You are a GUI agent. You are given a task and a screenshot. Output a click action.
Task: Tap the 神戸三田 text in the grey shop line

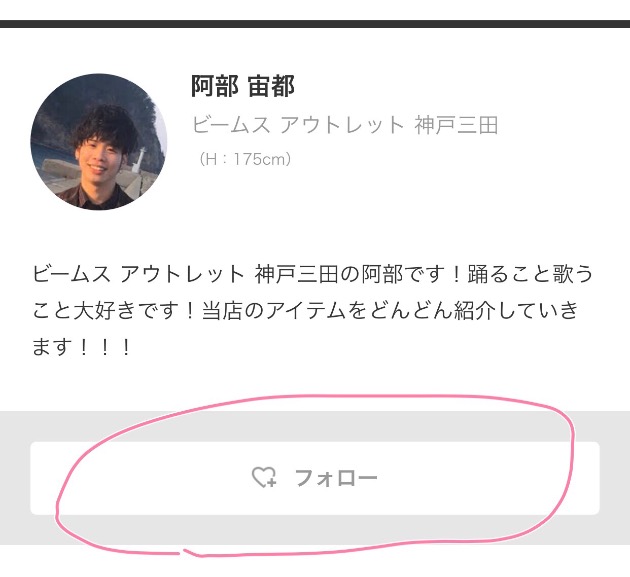[x=456, y=125]
